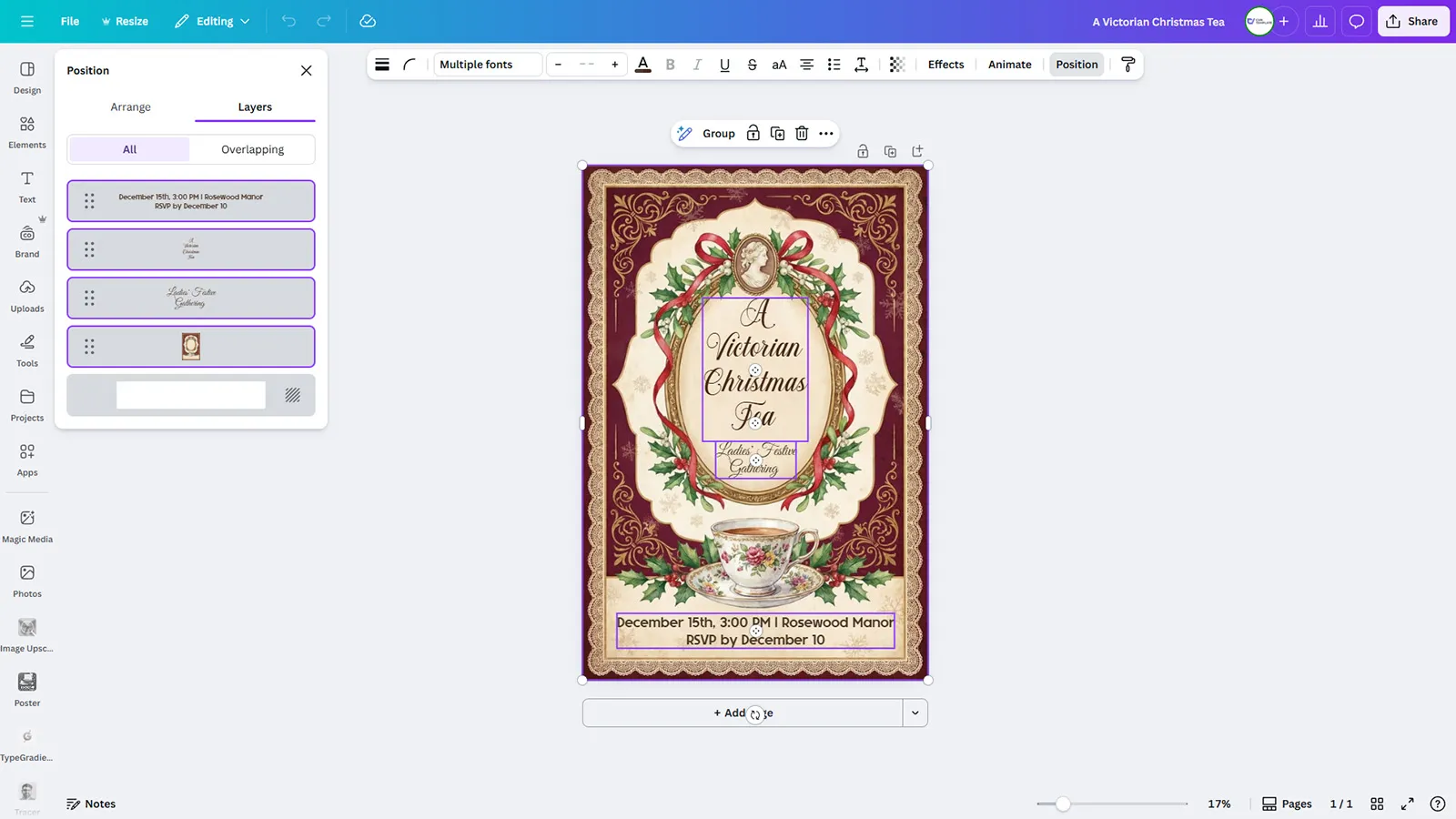
Task: Open the comments speech bubble icon
Action: pyautogui.click(x=1356, y=21)
